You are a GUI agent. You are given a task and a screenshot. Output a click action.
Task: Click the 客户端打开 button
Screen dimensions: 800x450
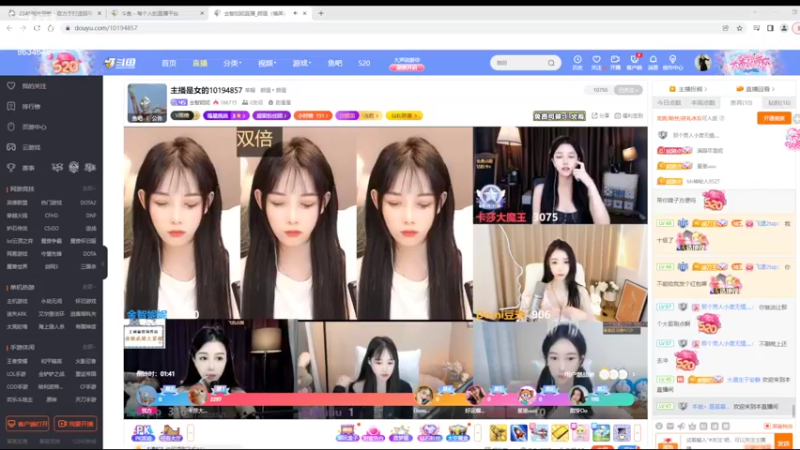28,424
